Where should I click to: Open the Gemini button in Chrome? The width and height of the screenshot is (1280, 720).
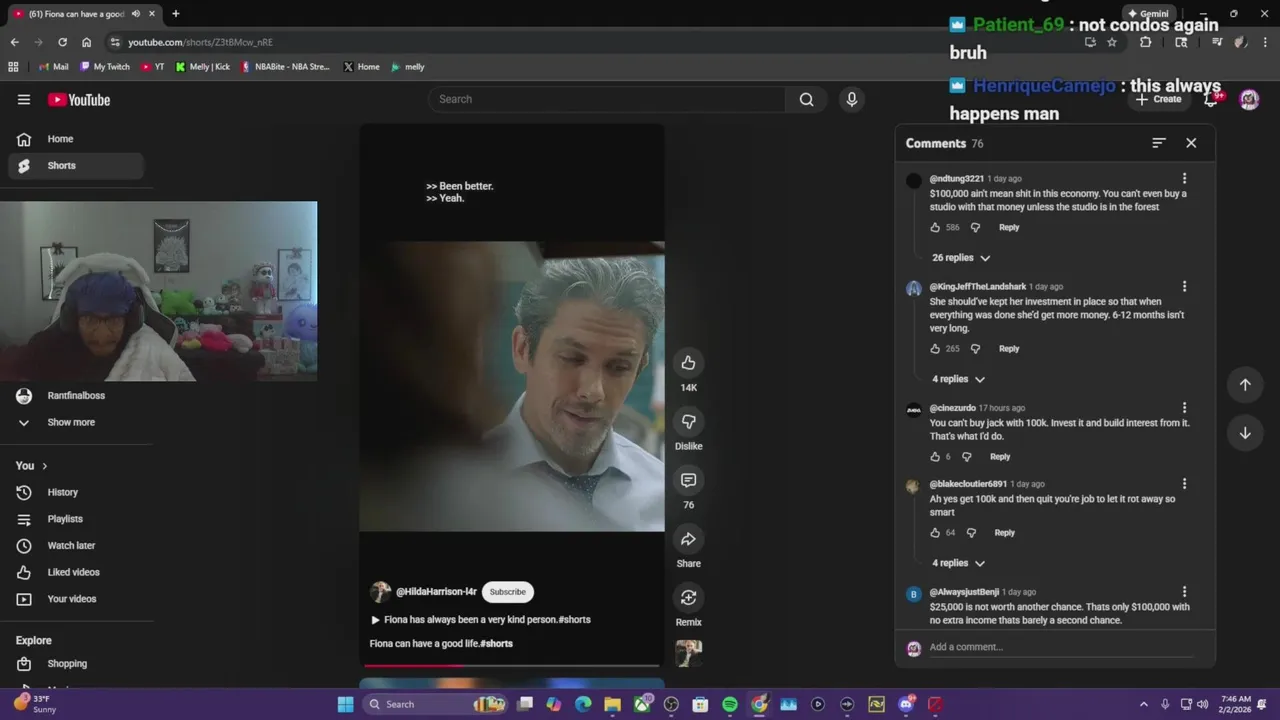(1148, 14)
